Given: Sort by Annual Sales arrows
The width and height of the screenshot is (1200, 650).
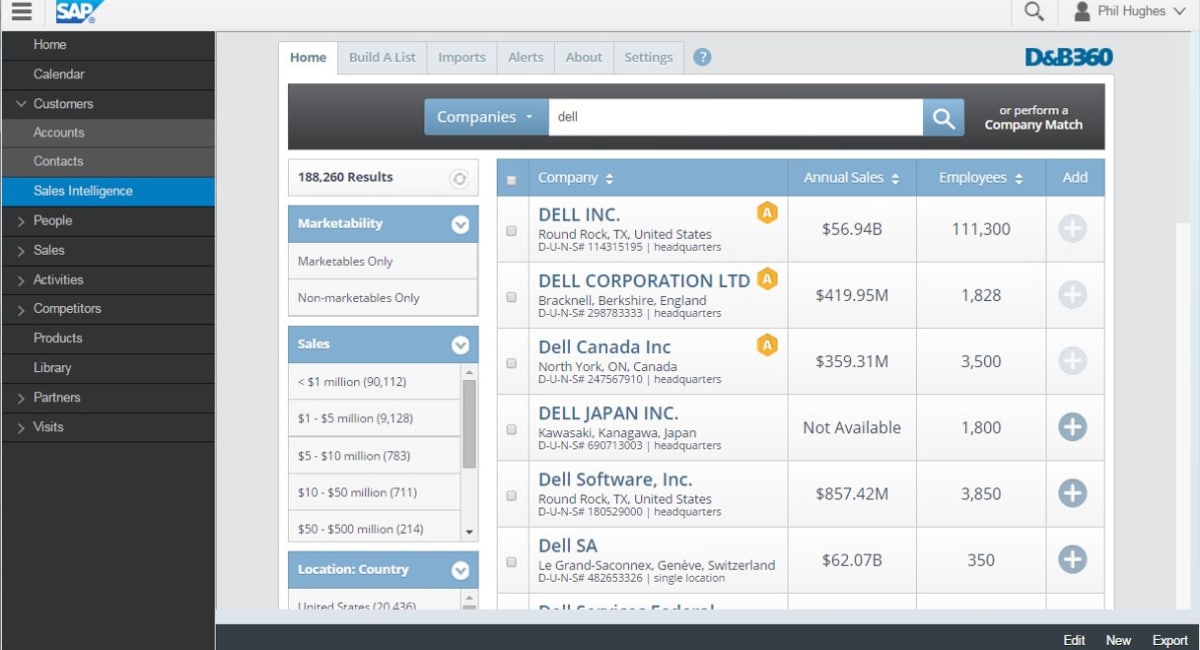Looking at the screenshot, I should tap(895, 178).
